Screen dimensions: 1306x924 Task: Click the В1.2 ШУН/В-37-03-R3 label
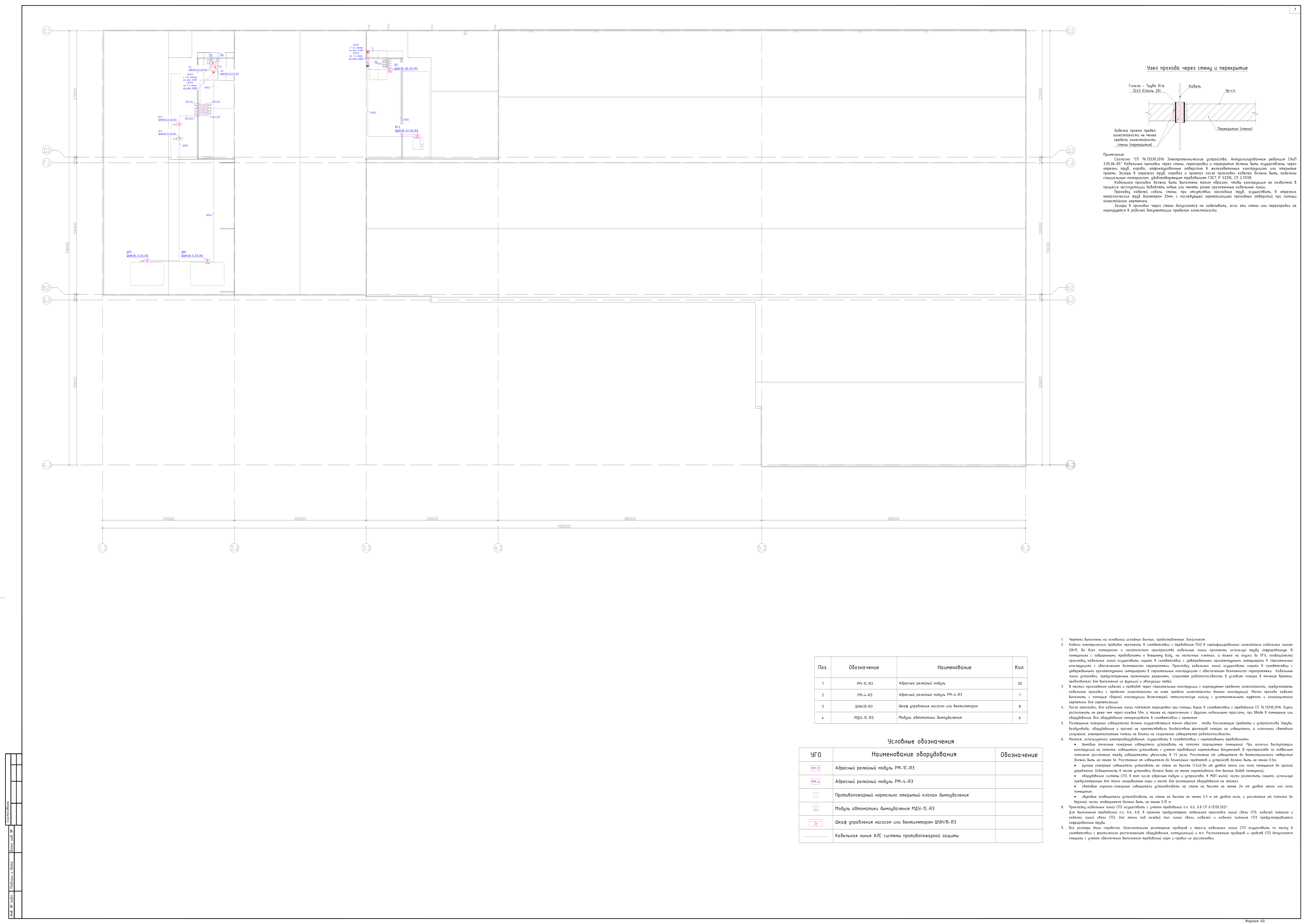pyautogui.click(x=406, y=131)
